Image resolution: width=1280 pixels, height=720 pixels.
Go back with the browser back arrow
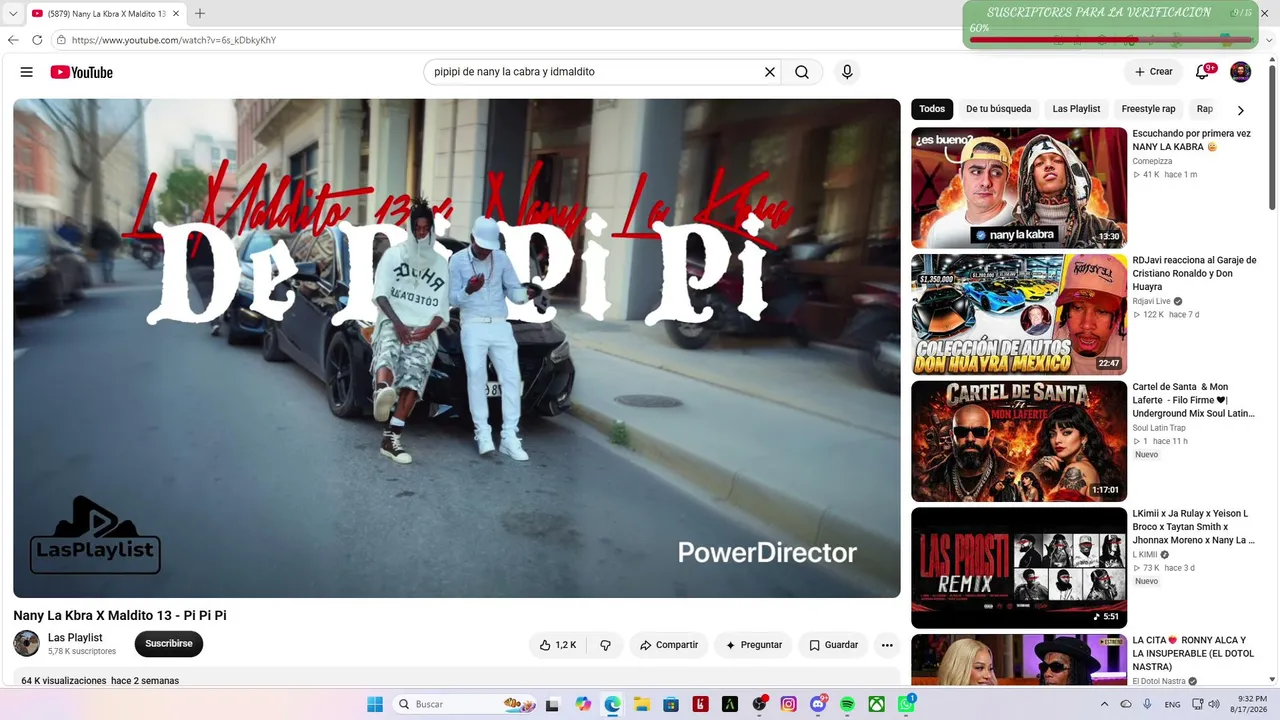(x=13, y=40)
